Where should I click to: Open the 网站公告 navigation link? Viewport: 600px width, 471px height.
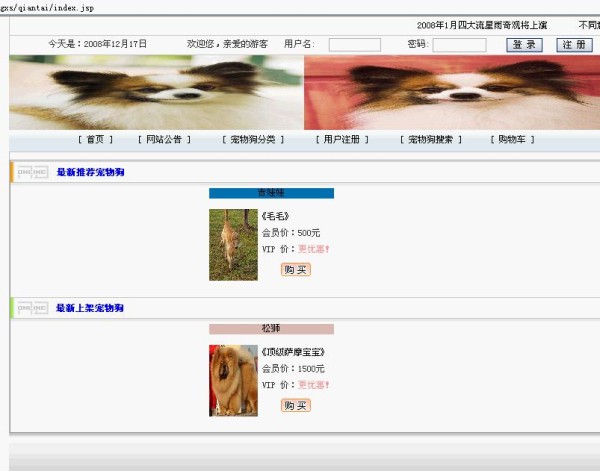[x=164, y=139]
